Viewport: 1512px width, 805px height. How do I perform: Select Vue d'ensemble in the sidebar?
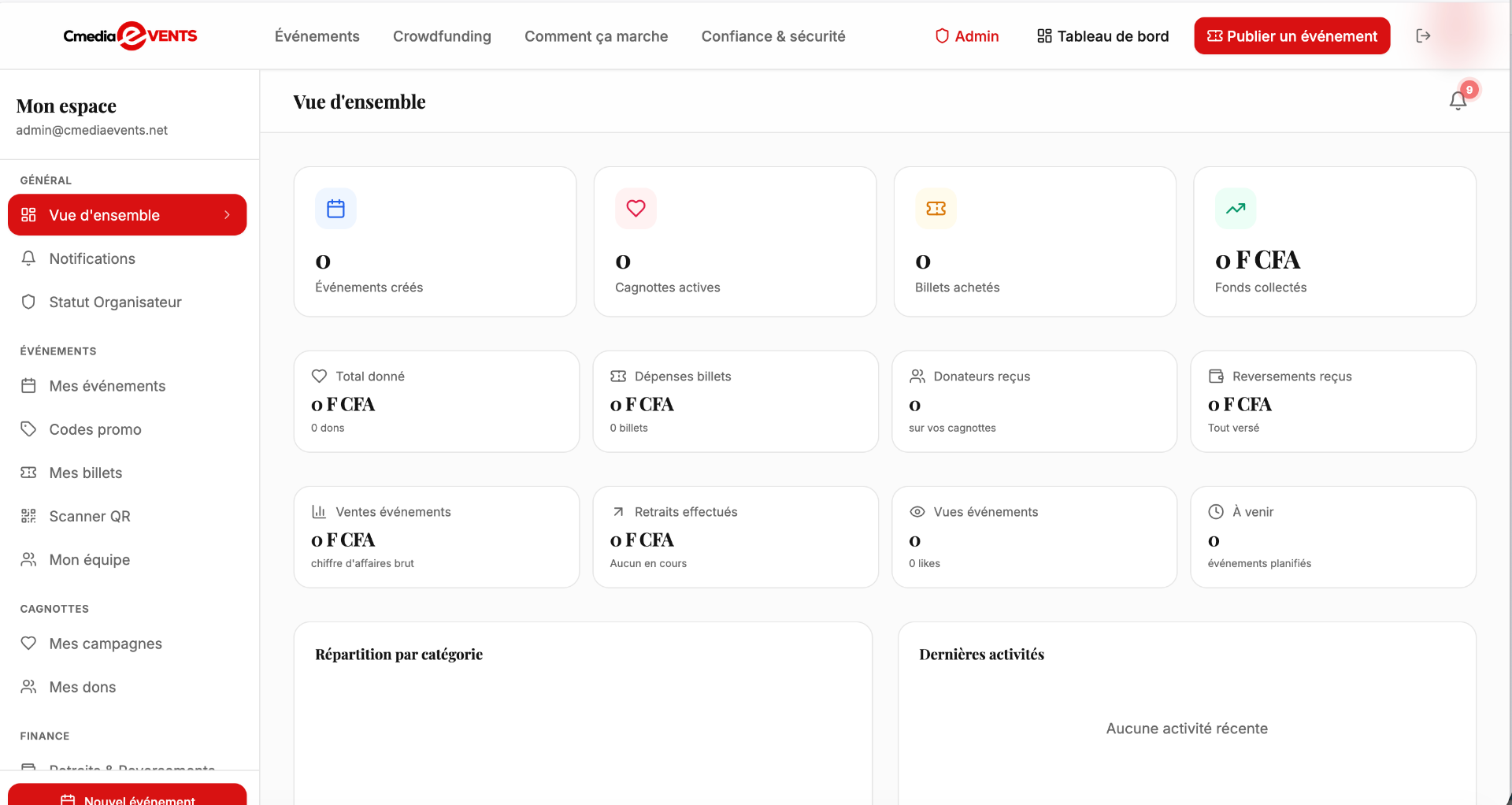128,215
